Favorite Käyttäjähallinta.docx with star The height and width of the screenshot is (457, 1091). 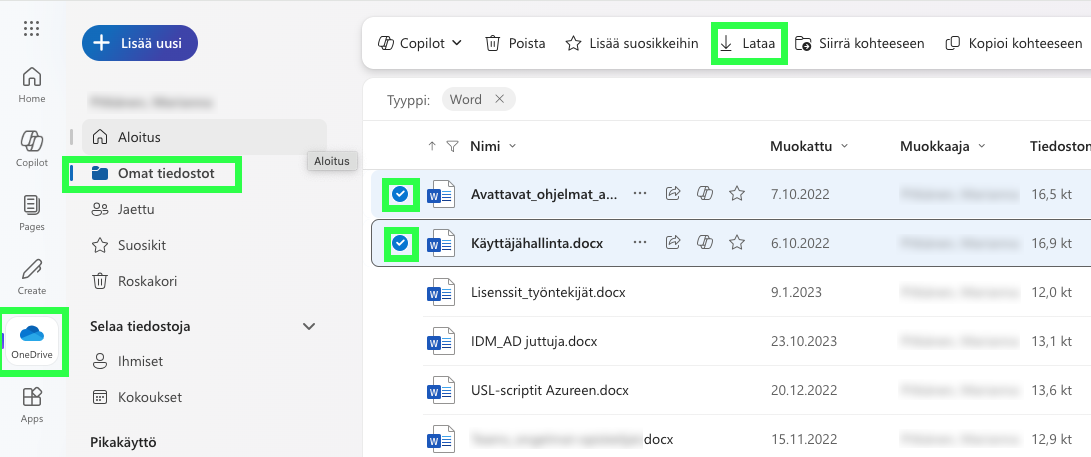(737, 243)
